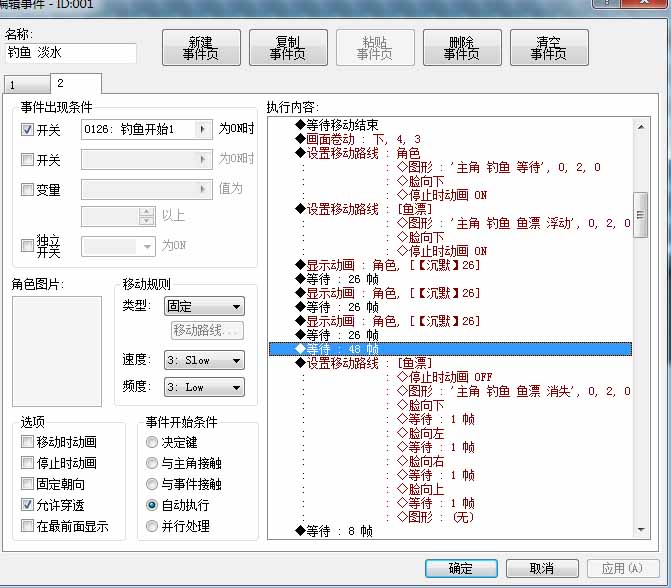This screenshot has width=671, height=588.
Task: Edit the event name field 钓鱼 淡水
Action: 71,53
